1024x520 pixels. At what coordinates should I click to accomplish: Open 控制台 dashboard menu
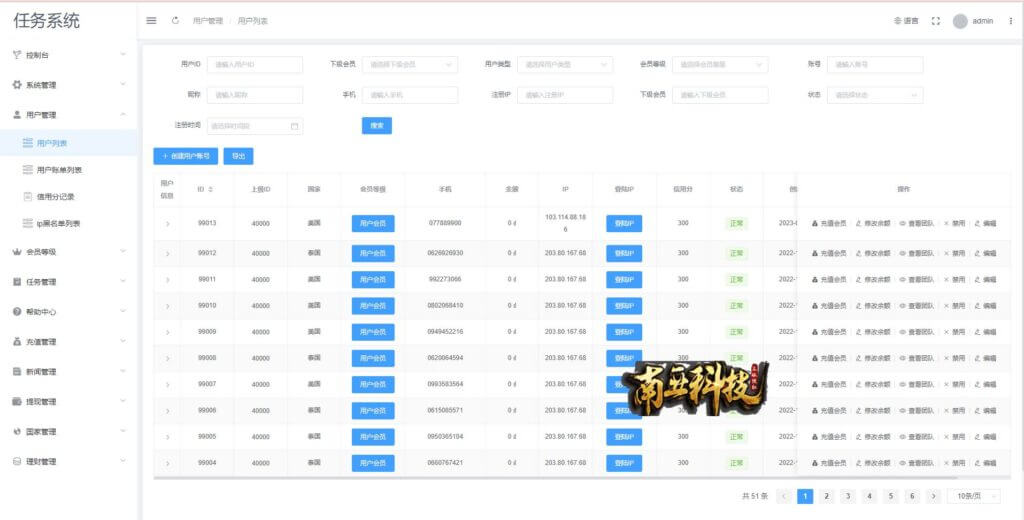69,56
